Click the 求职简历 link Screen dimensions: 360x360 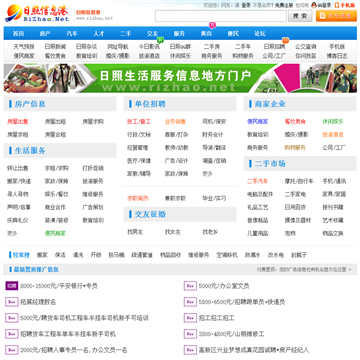click(x=137, y=198)
